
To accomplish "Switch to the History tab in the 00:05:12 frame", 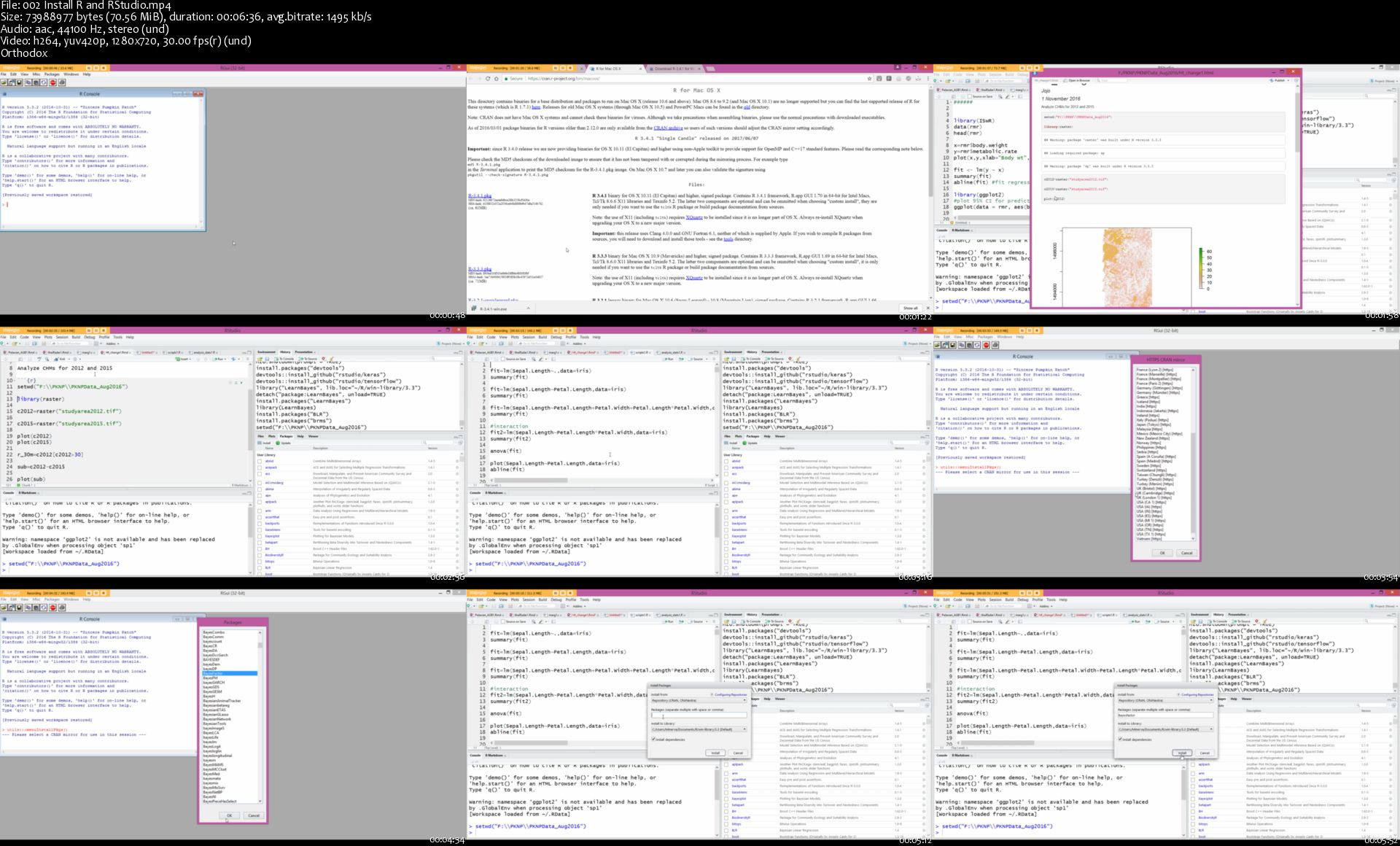I will coord(752,615).
